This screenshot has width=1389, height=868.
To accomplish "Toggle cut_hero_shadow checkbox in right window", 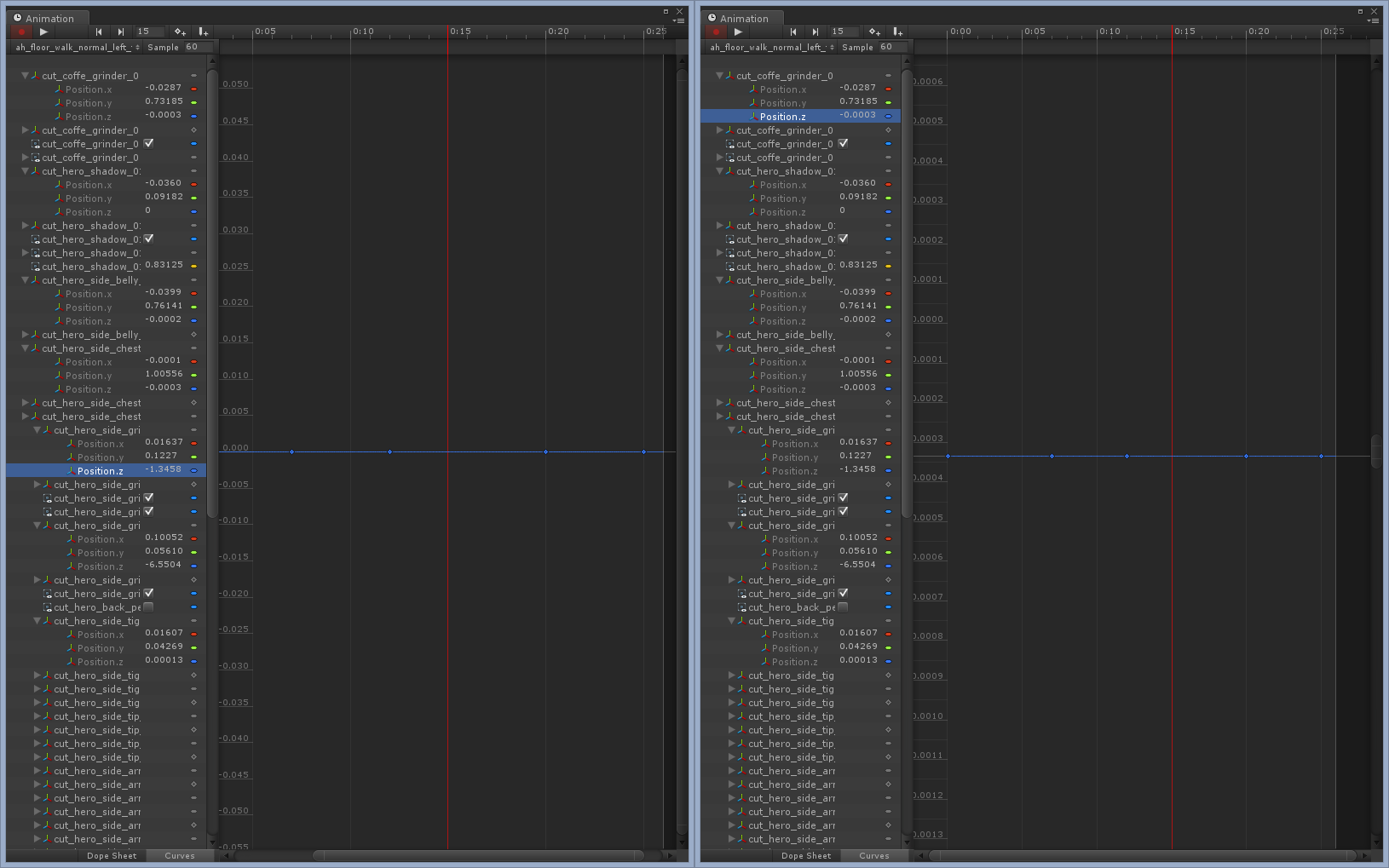I will point(843,239).
